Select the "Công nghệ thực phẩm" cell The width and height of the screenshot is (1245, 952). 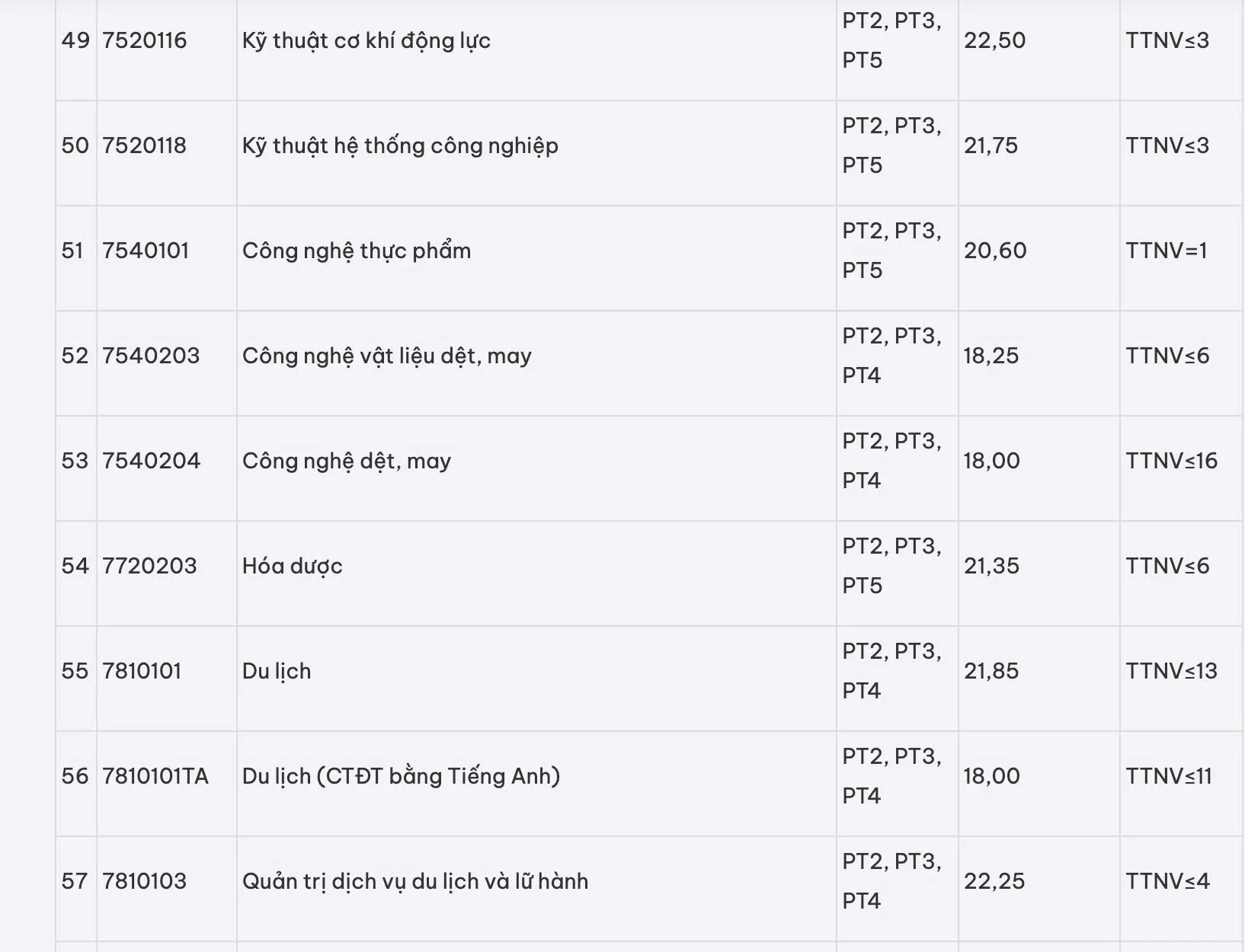tap(356, 251)
